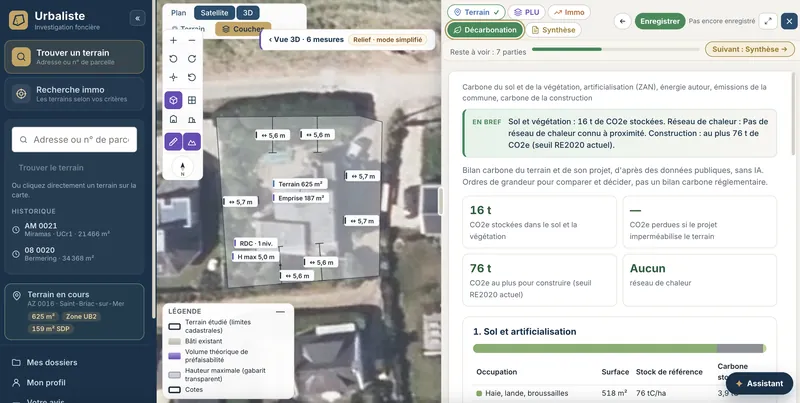The width and height of the screenshot is (800, 403).
Task: Switch to the grid view icon
Action: (x=192, y=100)
